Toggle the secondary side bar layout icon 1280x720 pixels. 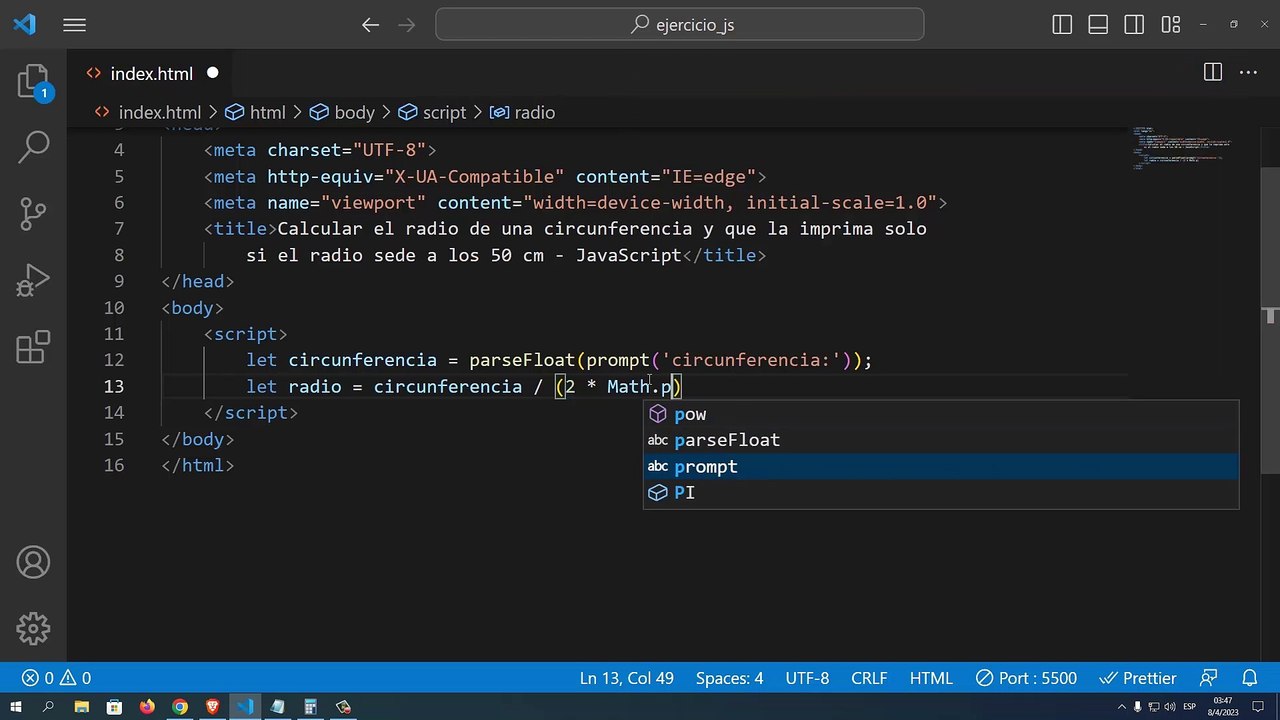pyautogui.click(x=1134, y=25)
